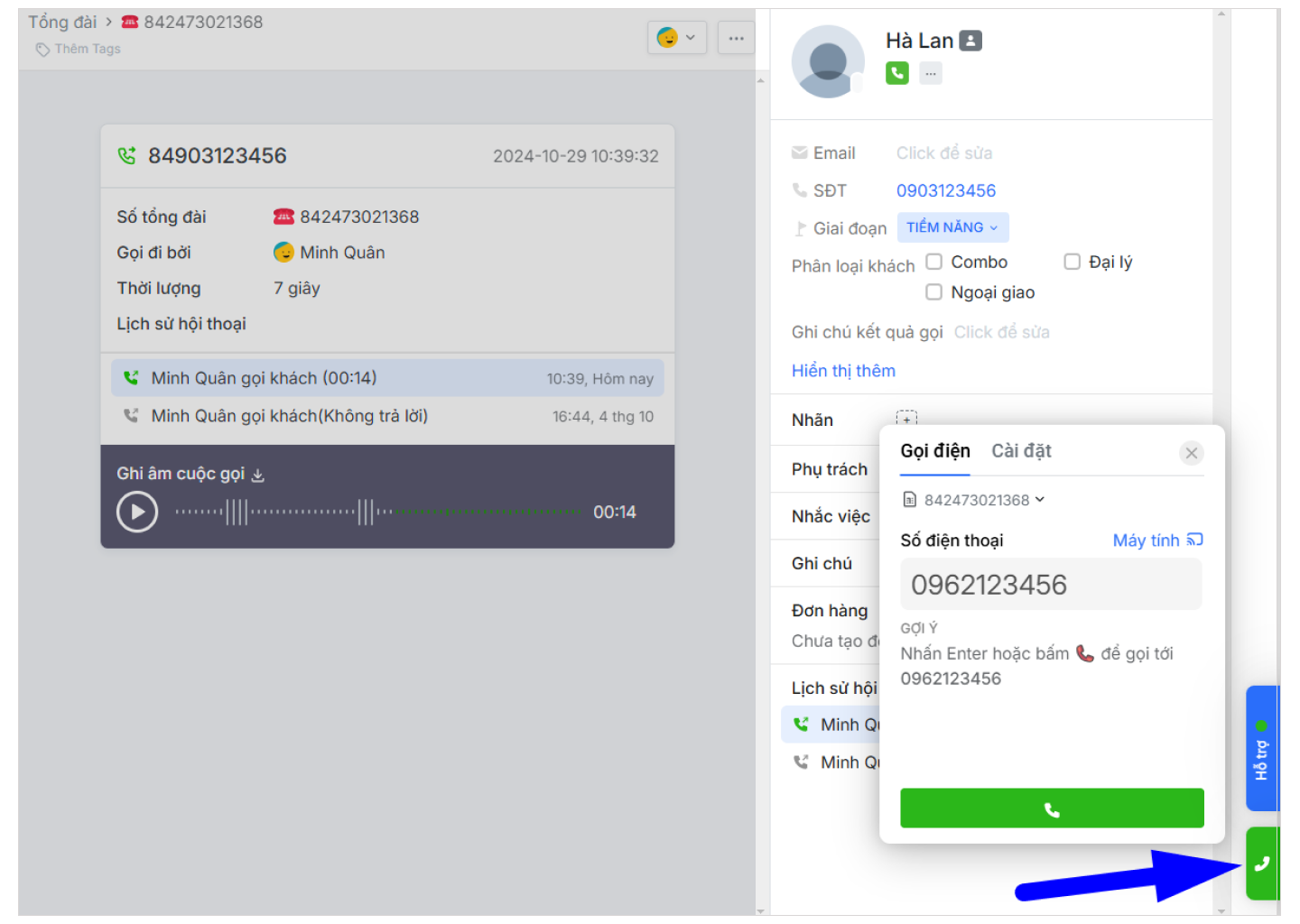Click the add label plus icon

click(906, 419)
